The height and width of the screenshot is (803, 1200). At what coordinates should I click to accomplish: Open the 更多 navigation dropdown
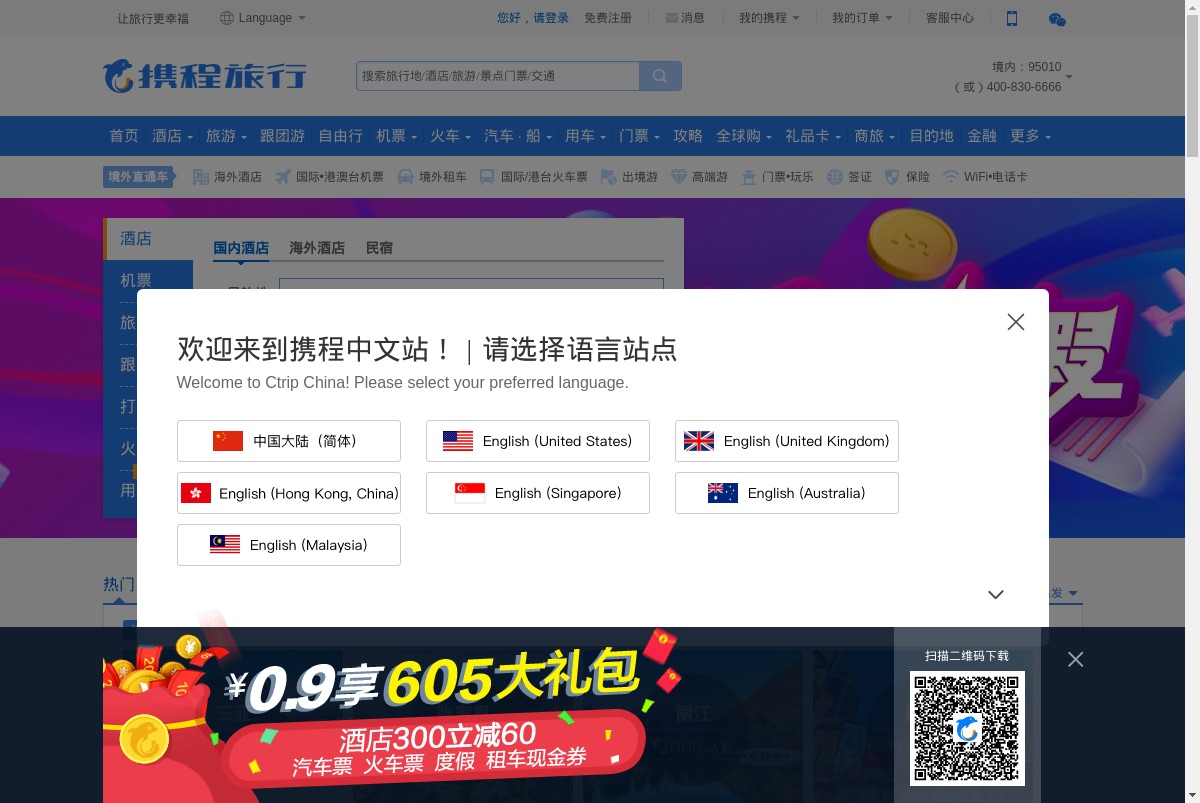[x=1031, y=136]
